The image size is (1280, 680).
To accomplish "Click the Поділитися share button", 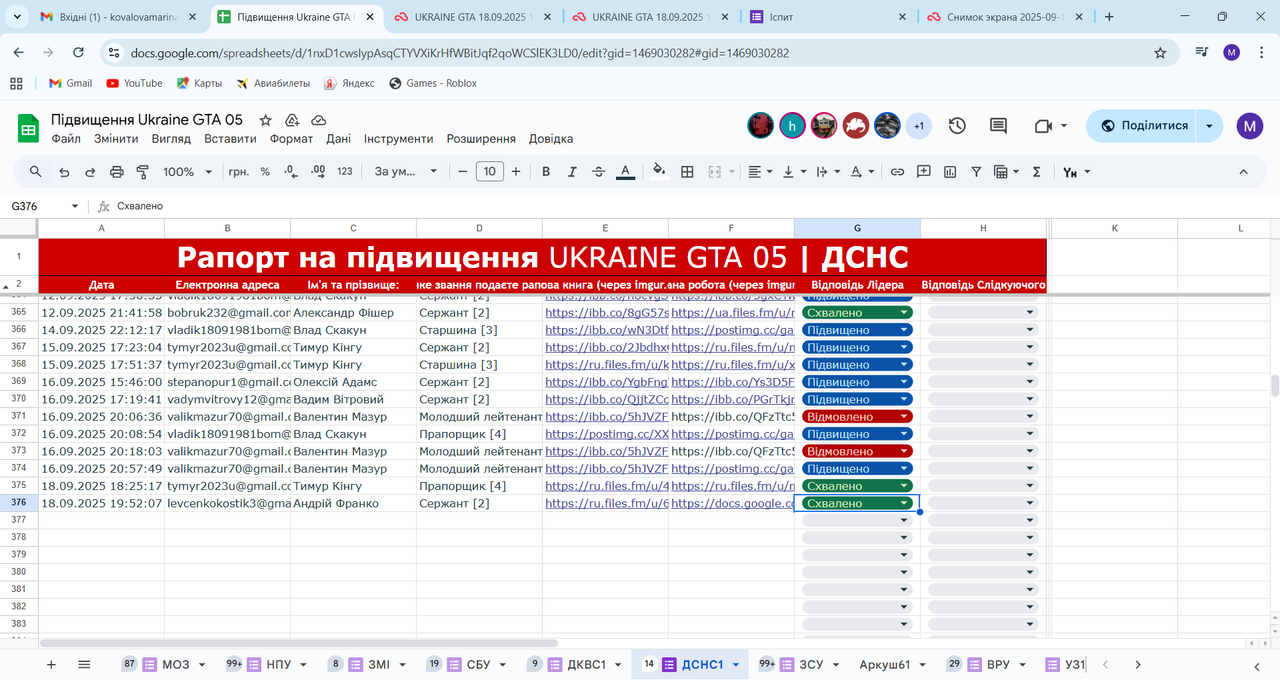I will click(x=1144, y=126).
